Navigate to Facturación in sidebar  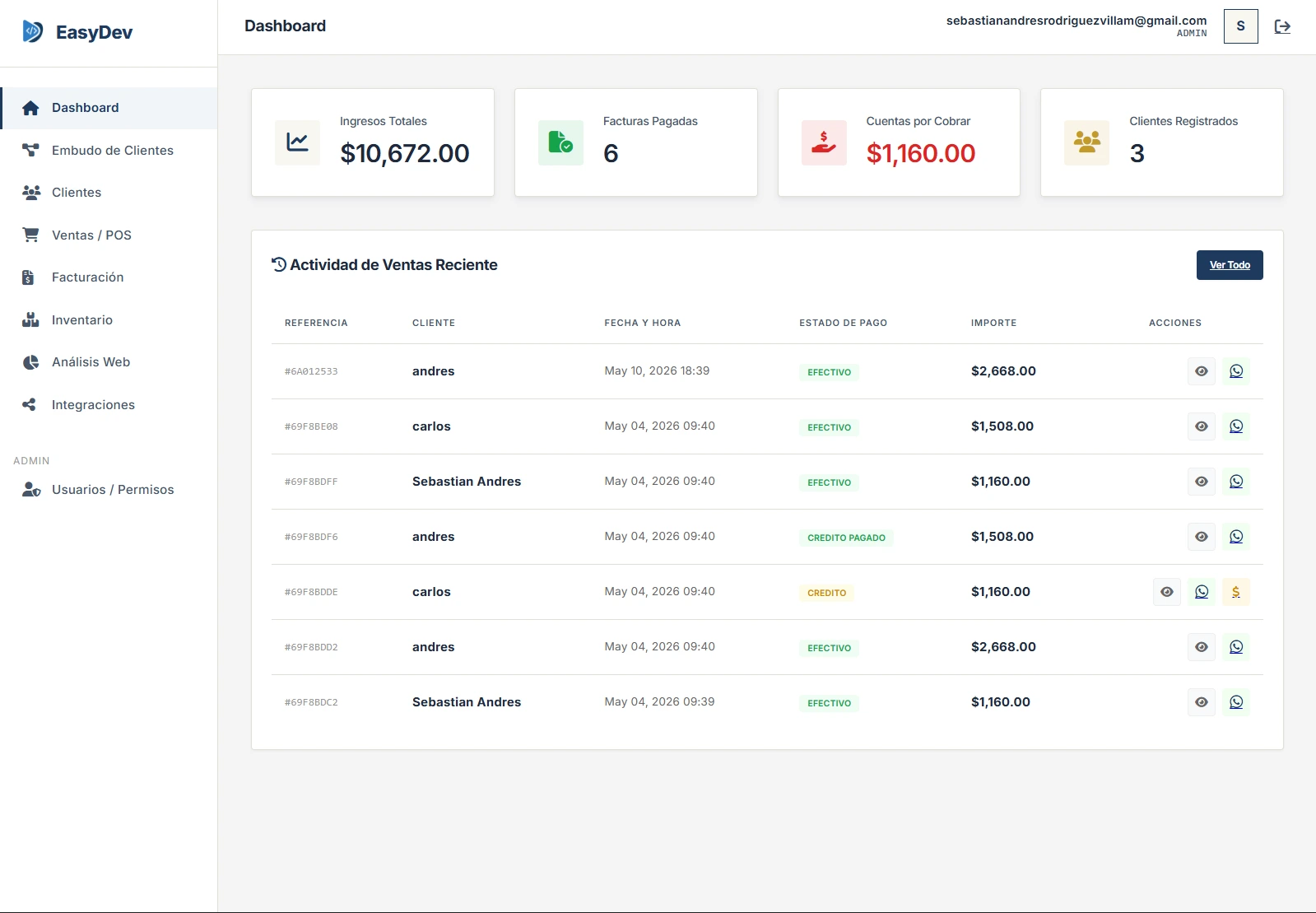pos(109,277)
